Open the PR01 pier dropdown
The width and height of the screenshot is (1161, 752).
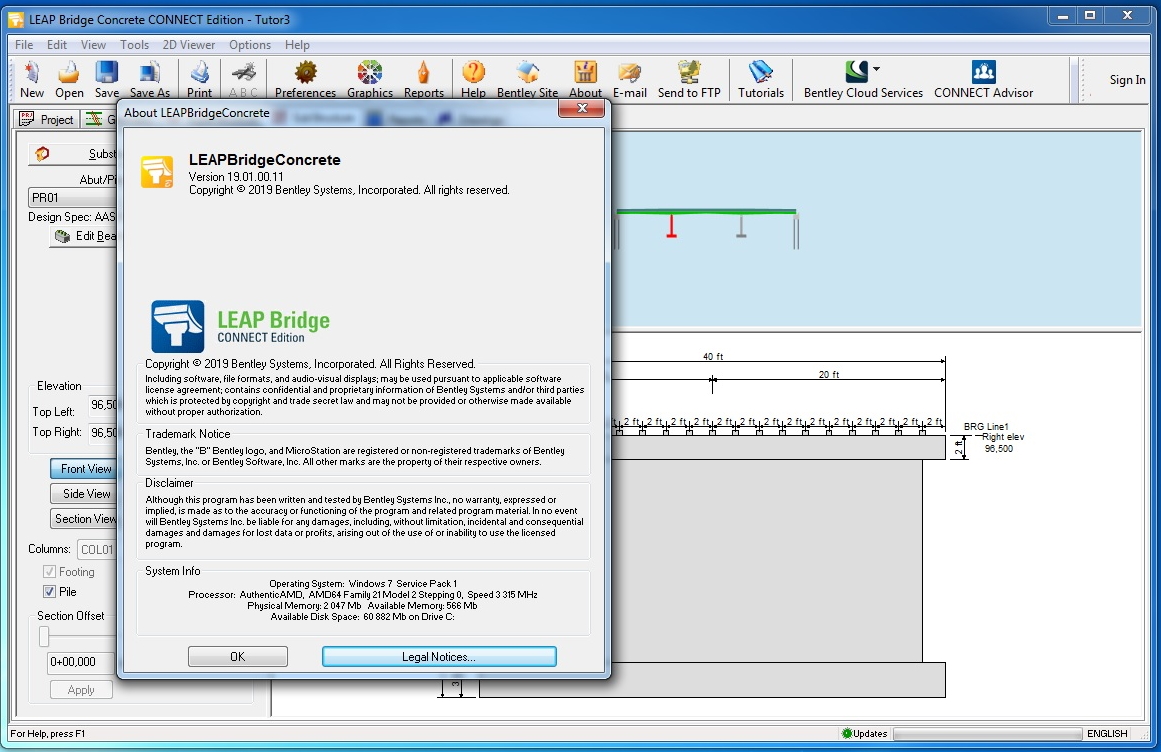73,198
